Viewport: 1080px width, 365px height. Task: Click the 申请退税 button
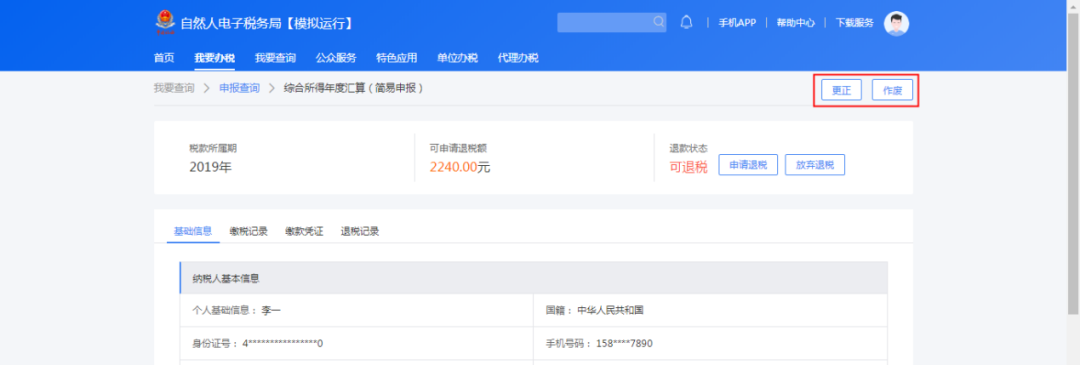click(x=748, y=165)
